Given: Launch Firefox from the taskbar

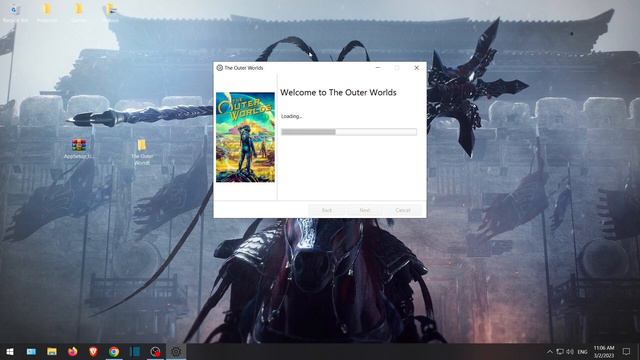Looking at the screenshot, I should click(x=73, y=351).
